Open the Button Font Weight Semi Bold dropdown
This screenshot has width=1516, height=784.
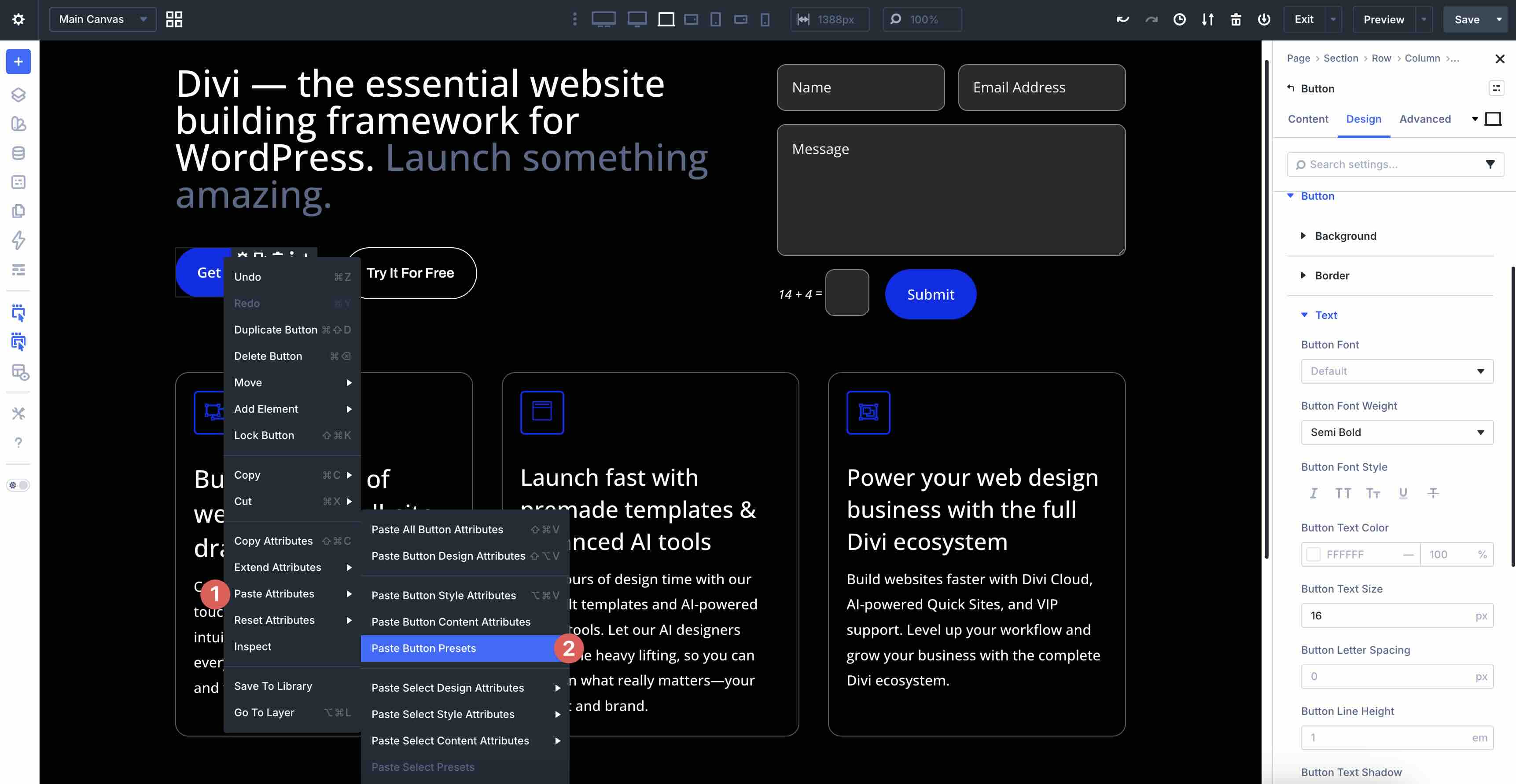tap(1397, 432)
